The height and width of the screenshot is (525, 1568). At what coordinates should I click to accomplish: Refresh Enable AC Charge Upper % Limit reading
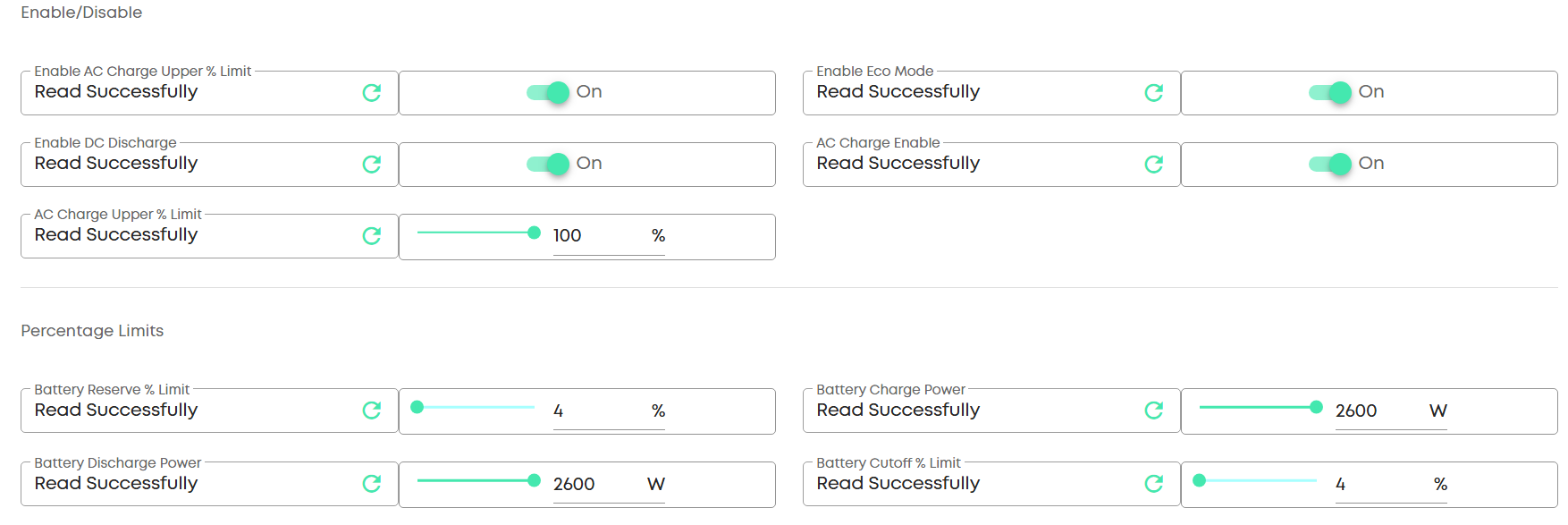coord(372,93)
